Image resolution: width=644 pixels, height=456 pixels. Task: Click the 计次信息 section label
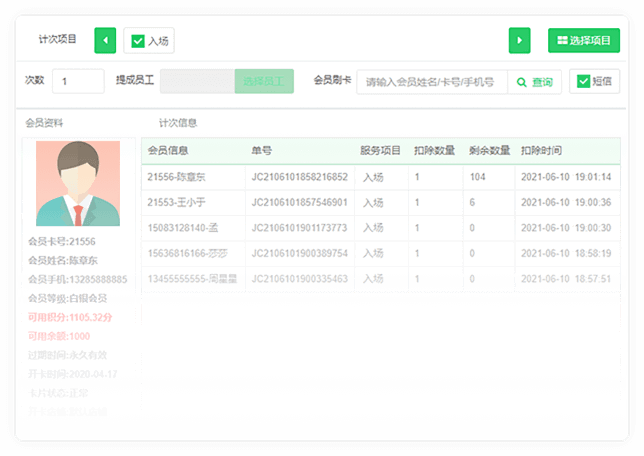(178, 123)
